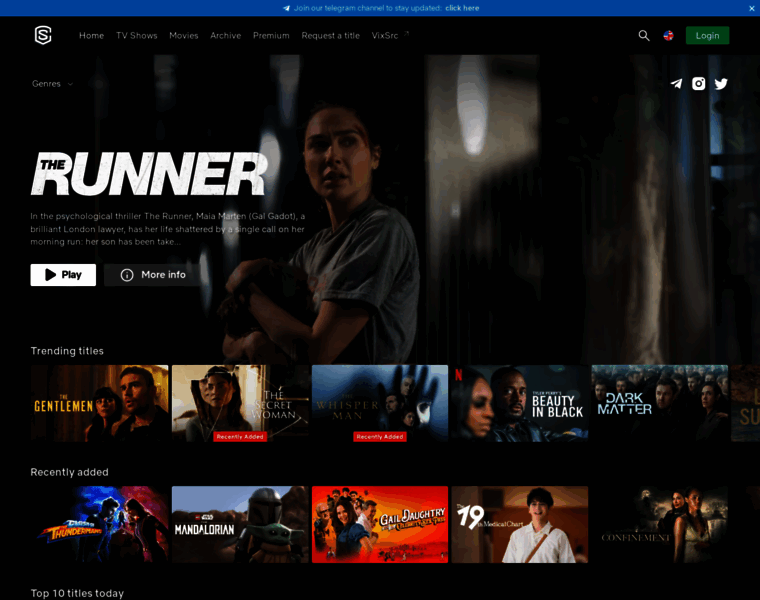Open the language flag selector

point(668,35)
